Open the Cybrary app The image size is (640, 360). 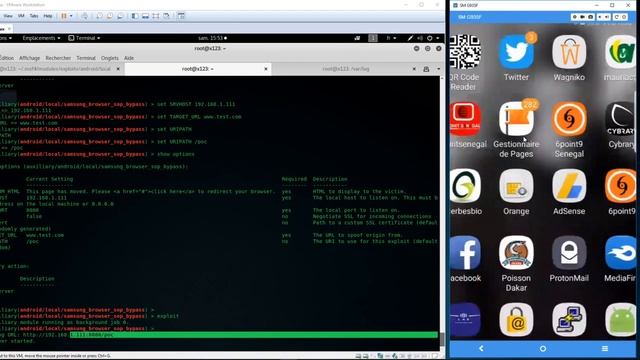pos(620,119)
